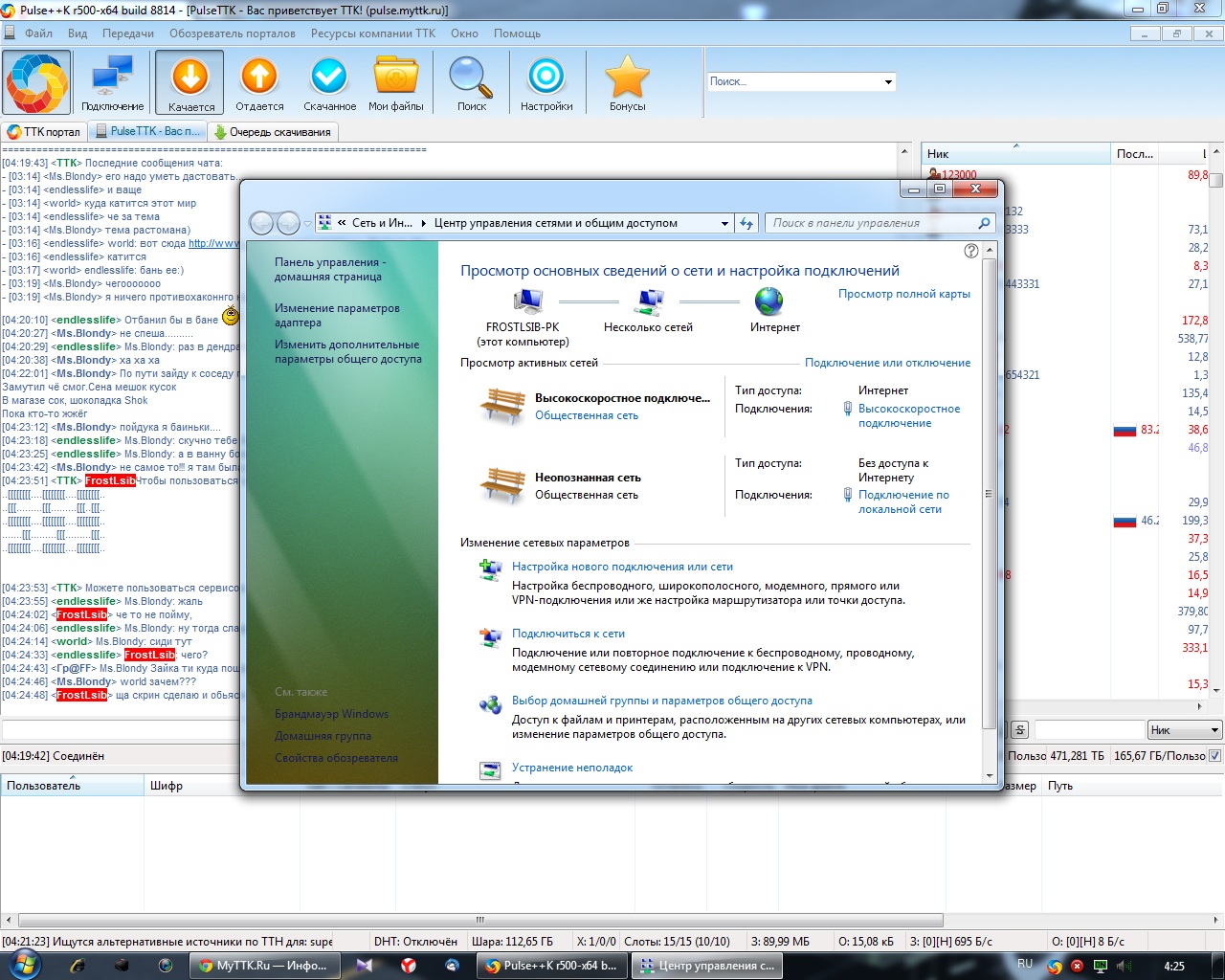Show uploads with the Отдается button

[259, 82]
